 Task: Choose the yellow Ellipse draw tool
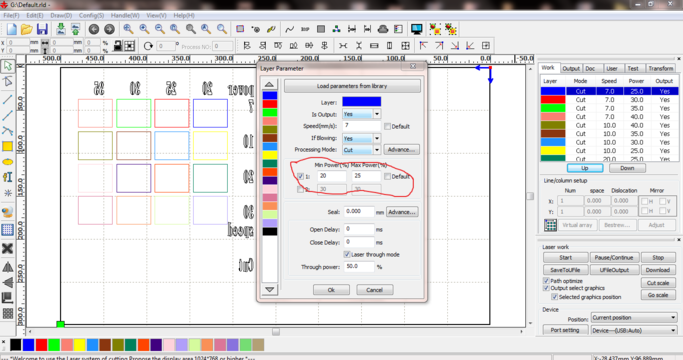click(7, 162)
